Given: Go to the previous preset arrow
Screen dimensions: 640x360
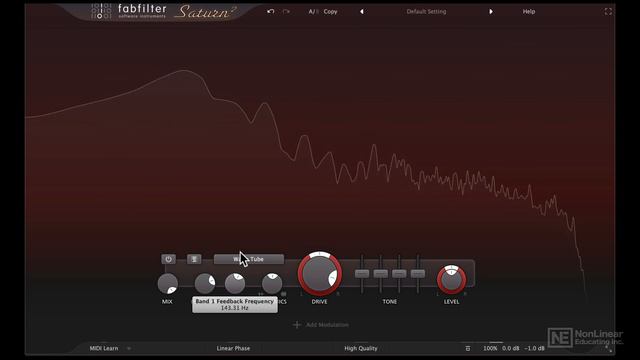Looking at the screenshot, I should pyautogui.click(x=362, y=11).
